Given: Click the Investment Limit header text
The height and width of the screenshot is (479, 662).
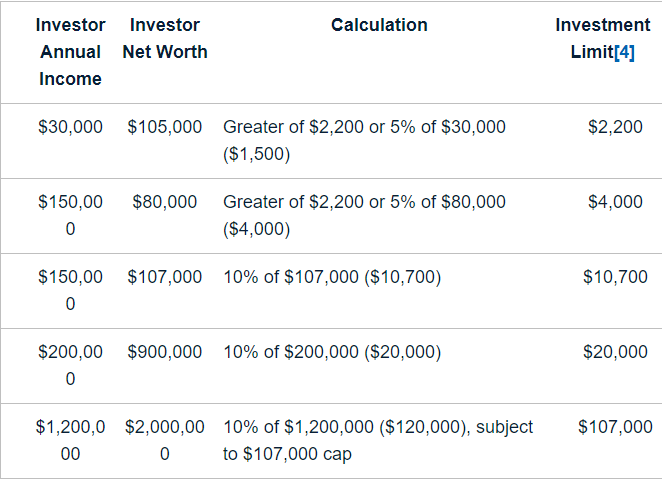Looking at the screenshot, I should (602, 38).
